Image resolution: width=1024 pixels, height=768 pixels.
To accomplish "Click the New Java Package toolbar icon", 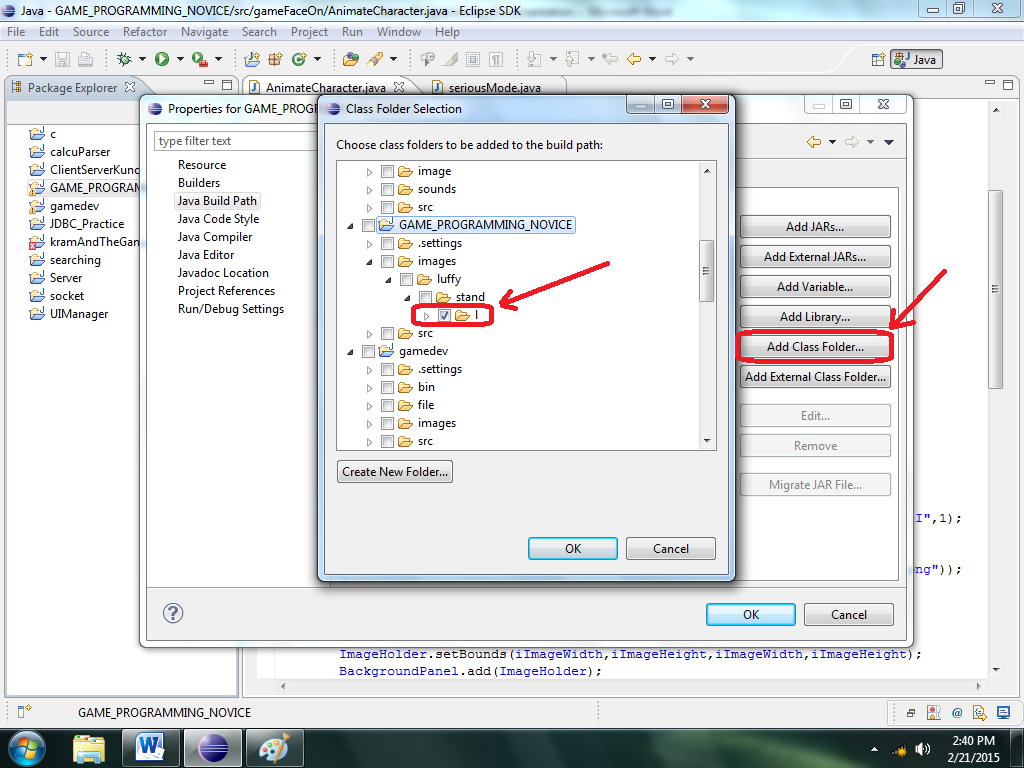I will pyautogui.click(x=275, y=58).
